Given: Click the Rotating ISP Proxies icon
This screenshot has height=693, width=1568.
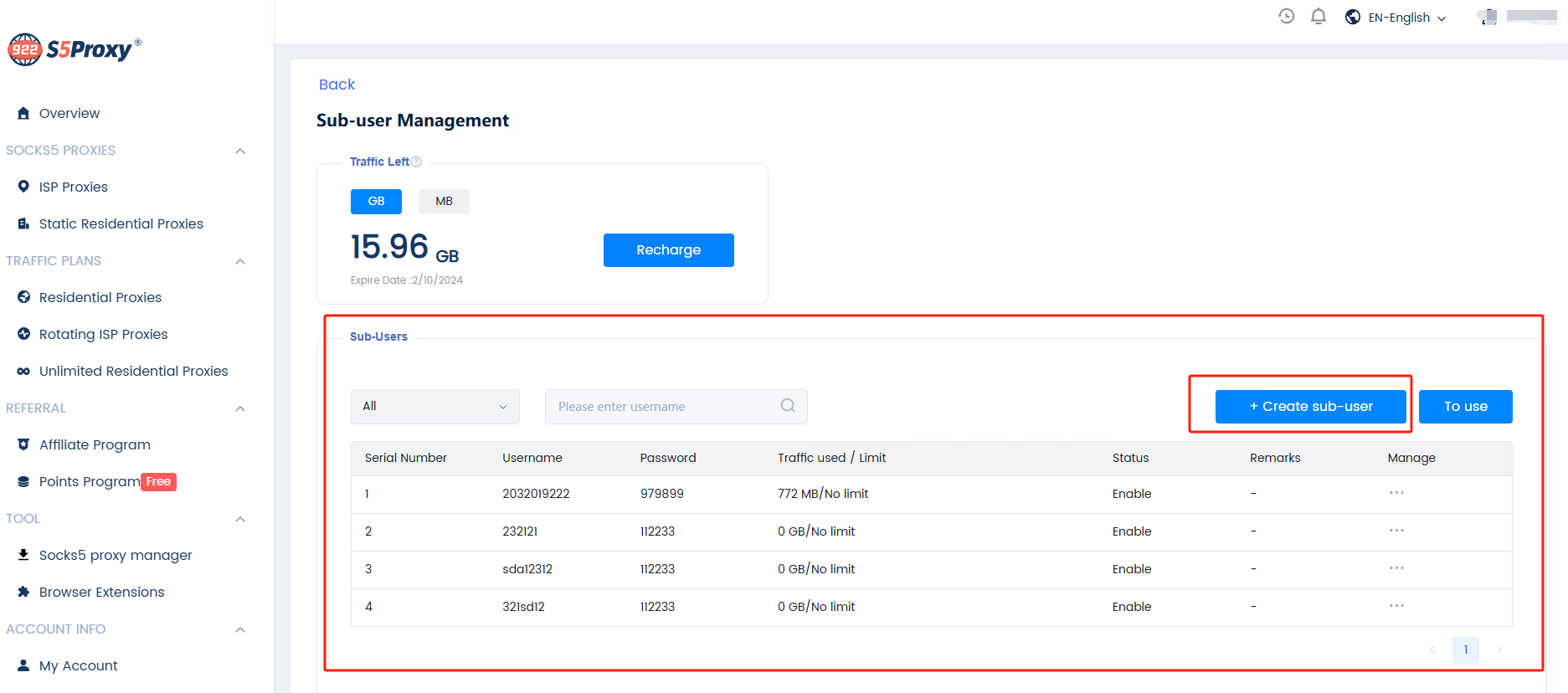Looking at the screenshot, I should tap(23, 334).
